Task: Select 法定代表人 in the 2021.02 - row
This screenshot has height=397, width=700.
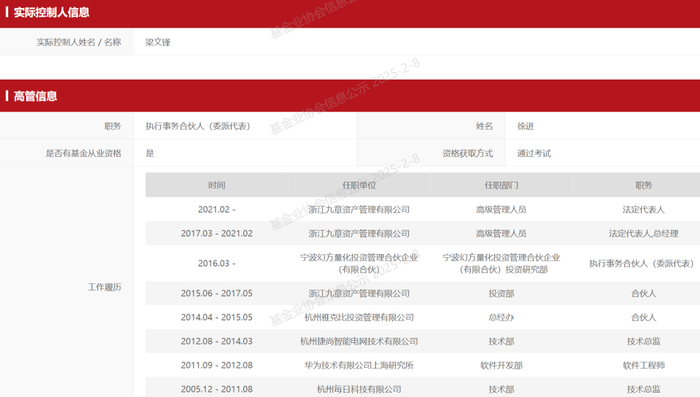Action: point(644,209)
